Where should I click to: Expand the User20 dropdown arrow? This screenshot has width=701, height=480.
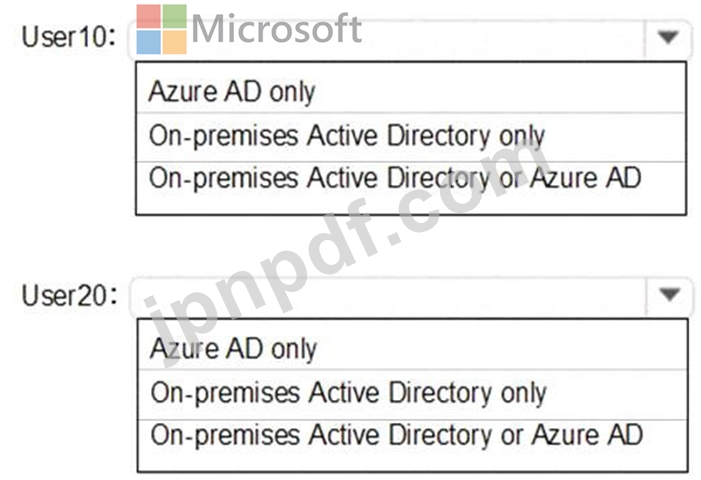669,295
